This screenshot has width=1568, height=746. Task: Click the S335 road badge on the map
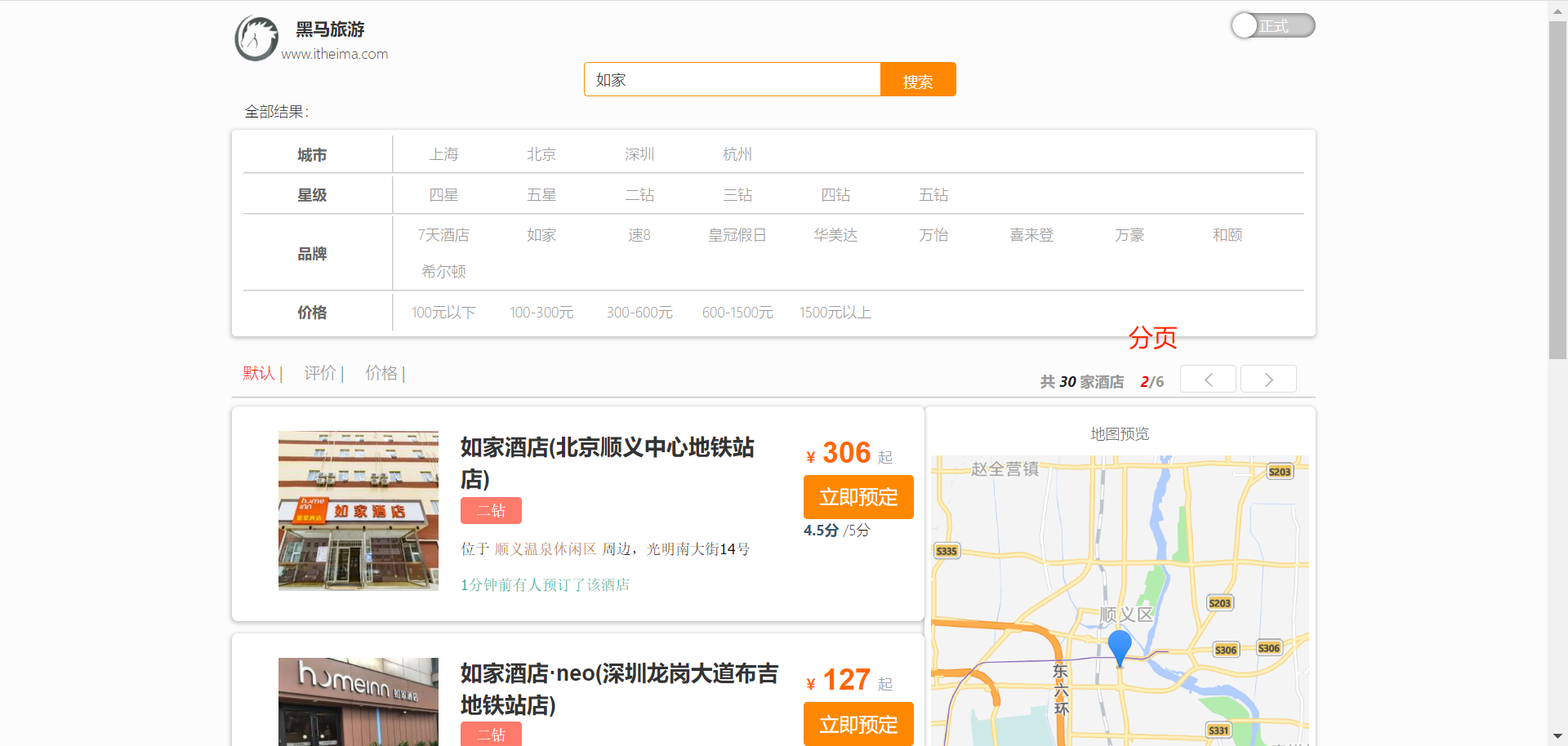pos(947,551)
